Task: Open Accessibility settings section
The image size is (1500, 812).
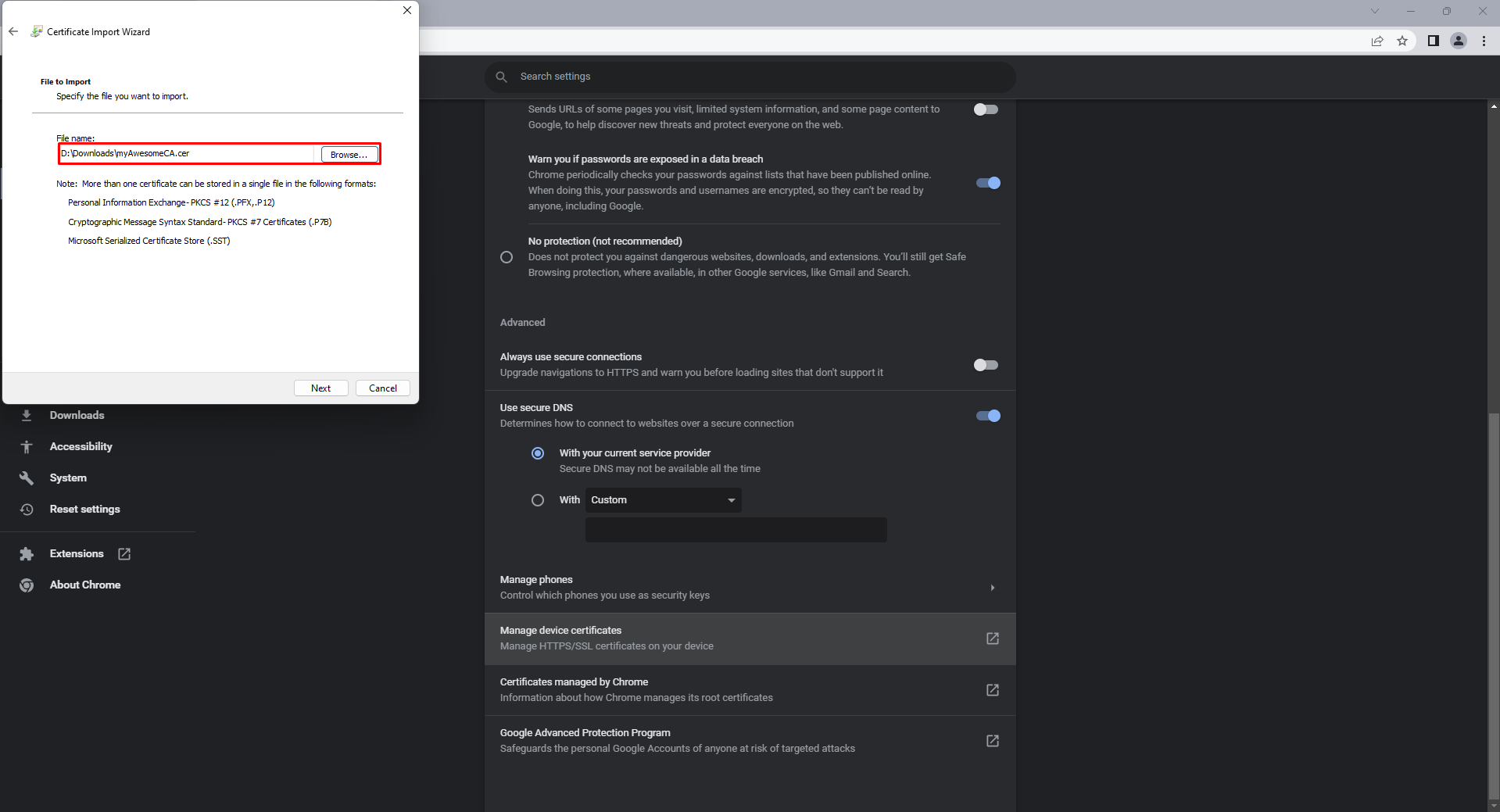Action: click(x=81, y=446)
